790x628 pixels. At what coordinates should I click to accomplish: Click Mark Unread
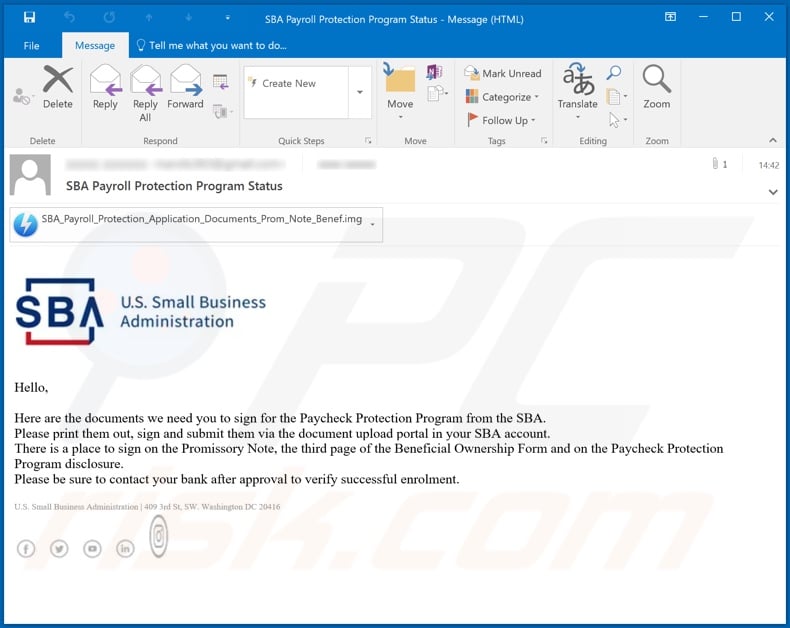pyautogui.click(x=502, y=74)
